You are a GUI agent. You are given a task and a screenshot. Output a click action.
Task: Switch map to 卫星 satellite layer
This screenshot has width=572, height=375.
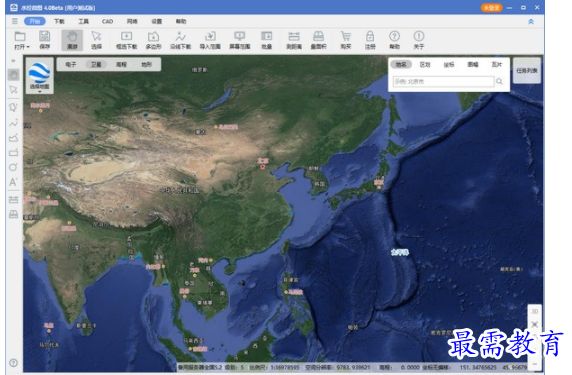(x=96, y=64)
